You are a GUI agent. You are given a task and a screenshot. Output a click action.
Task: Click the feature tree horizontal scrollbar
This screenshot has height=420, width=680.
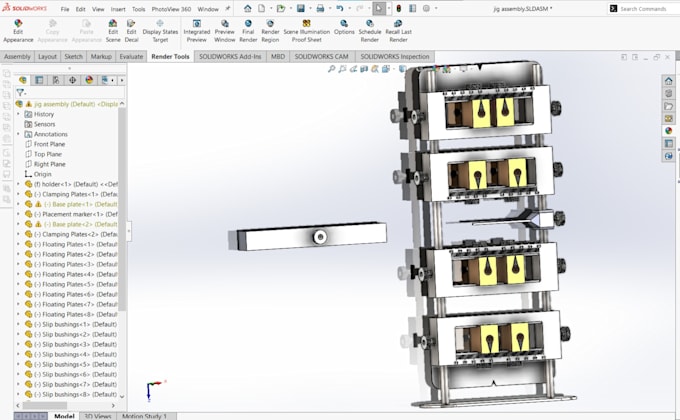45,405
